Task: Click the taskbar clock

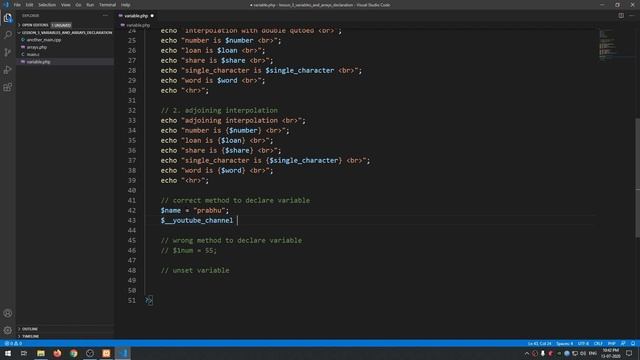Action: click(611, 353)
